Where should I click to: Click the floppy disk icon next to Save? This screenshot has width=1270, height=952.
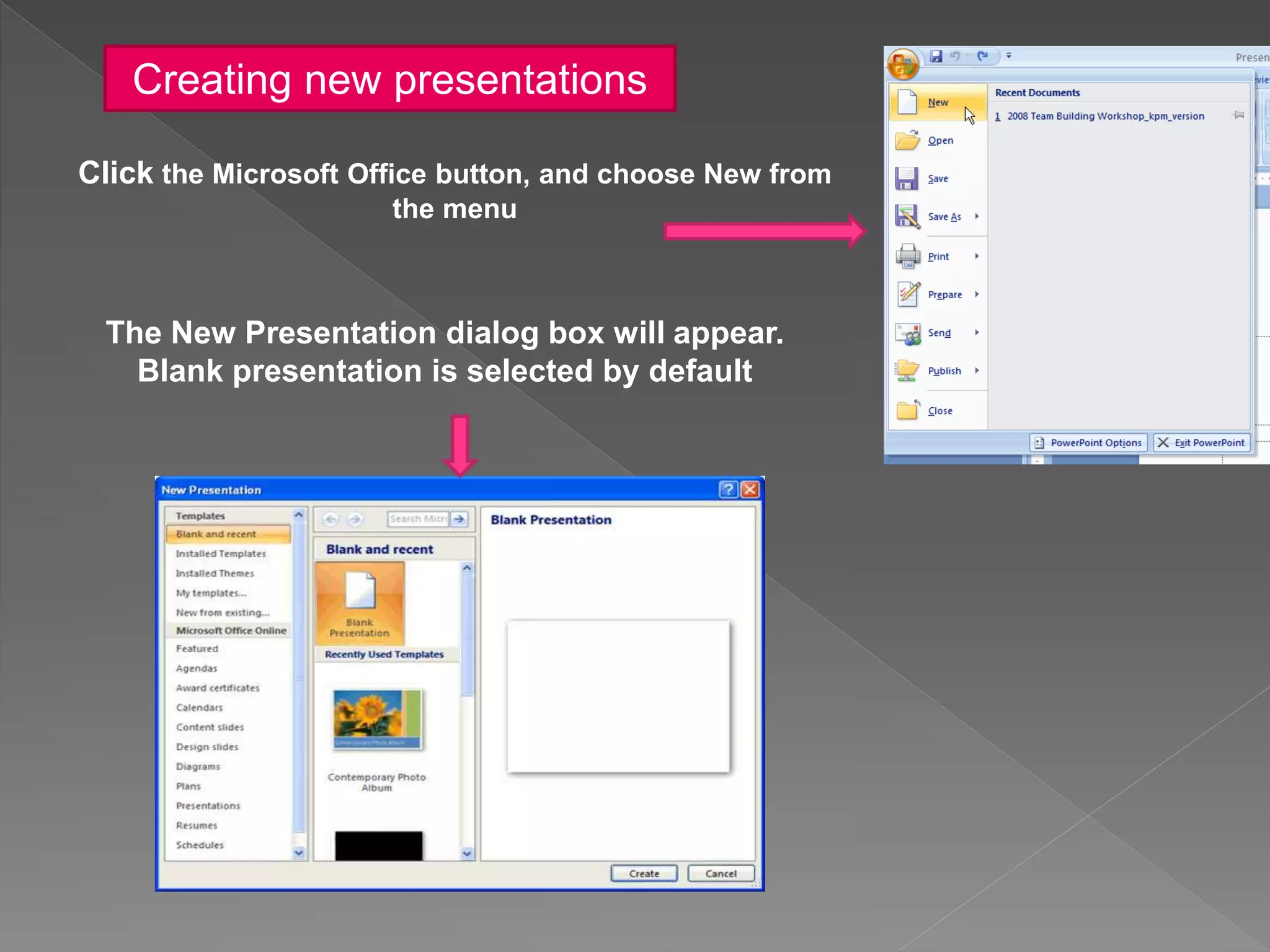(x=907, y=178)
